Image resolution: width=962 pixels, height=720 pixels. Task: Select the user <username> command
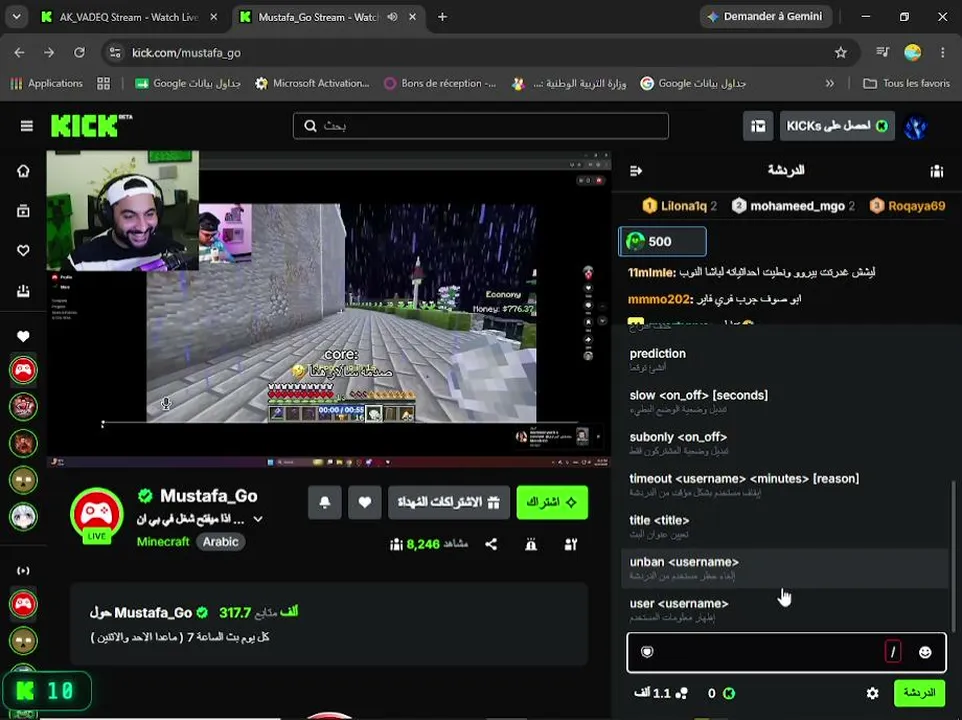(785, 610)
